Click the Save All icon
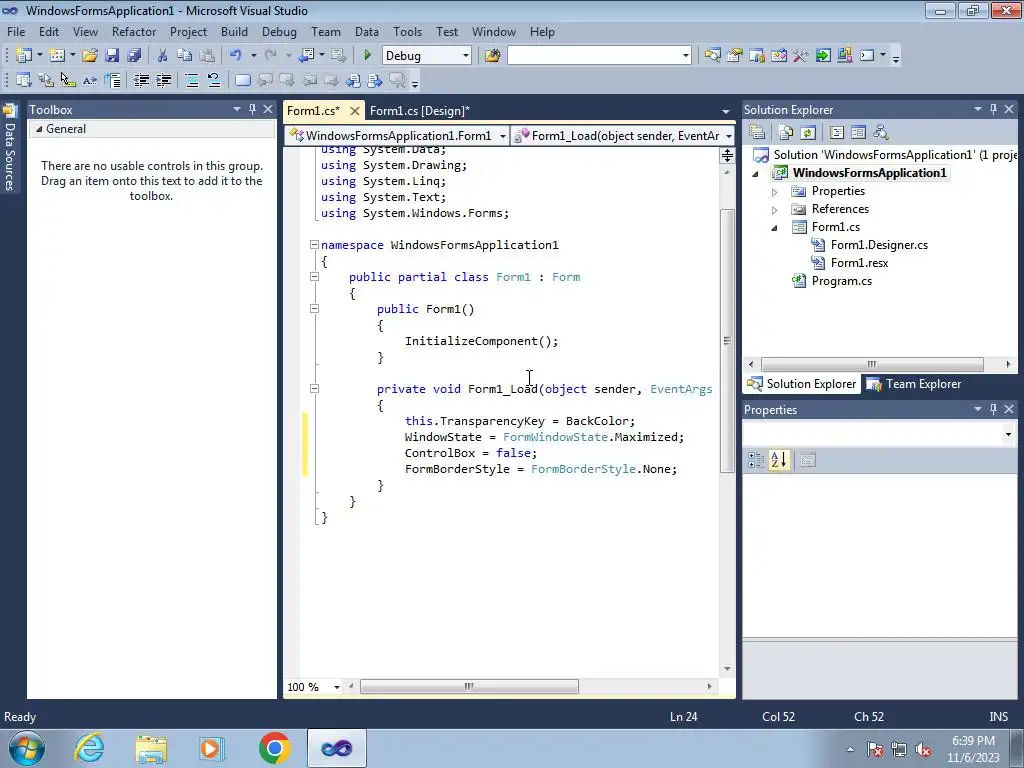The width and height of the screenshot is (1024, 768). 134,56
